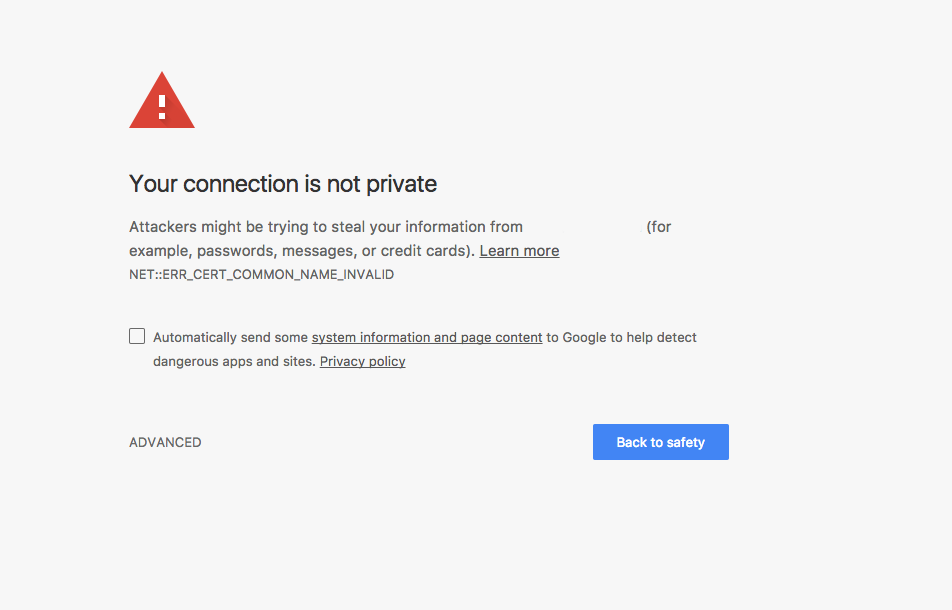Click the 'Attackers might be trying' sentence

tap(325, 227)
